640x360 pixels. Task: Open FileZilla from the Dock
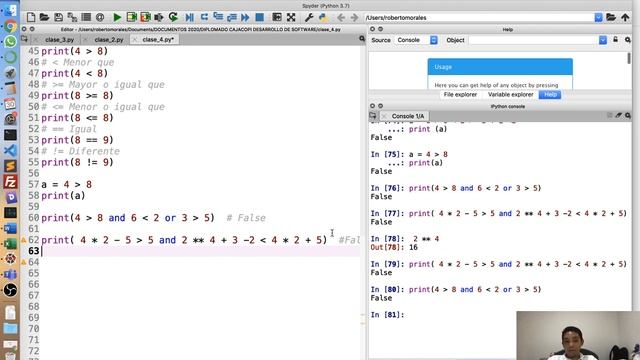tap(10, 182)
